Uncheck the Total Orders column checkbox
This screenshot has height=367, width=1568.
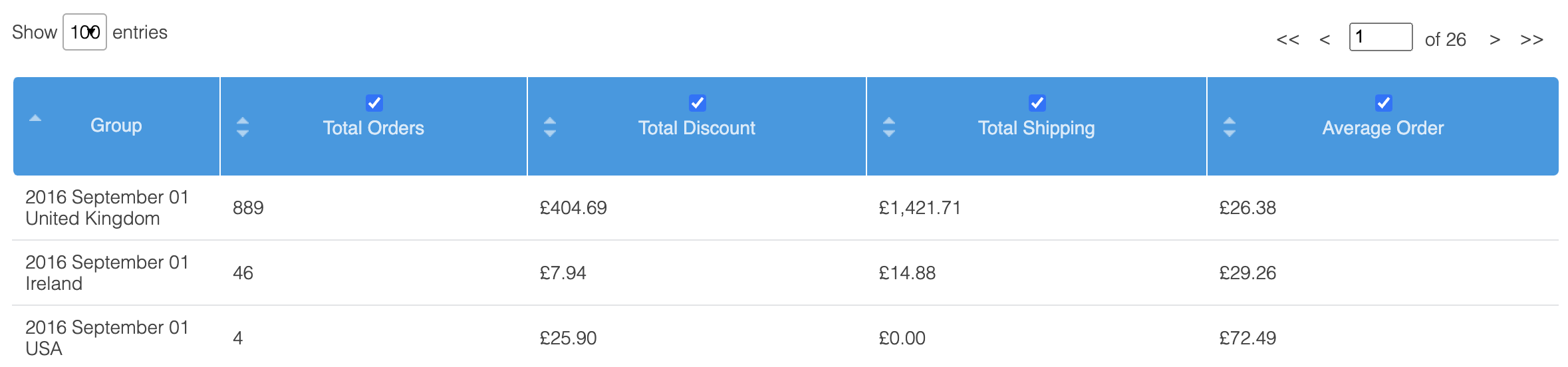coord(374,103)
